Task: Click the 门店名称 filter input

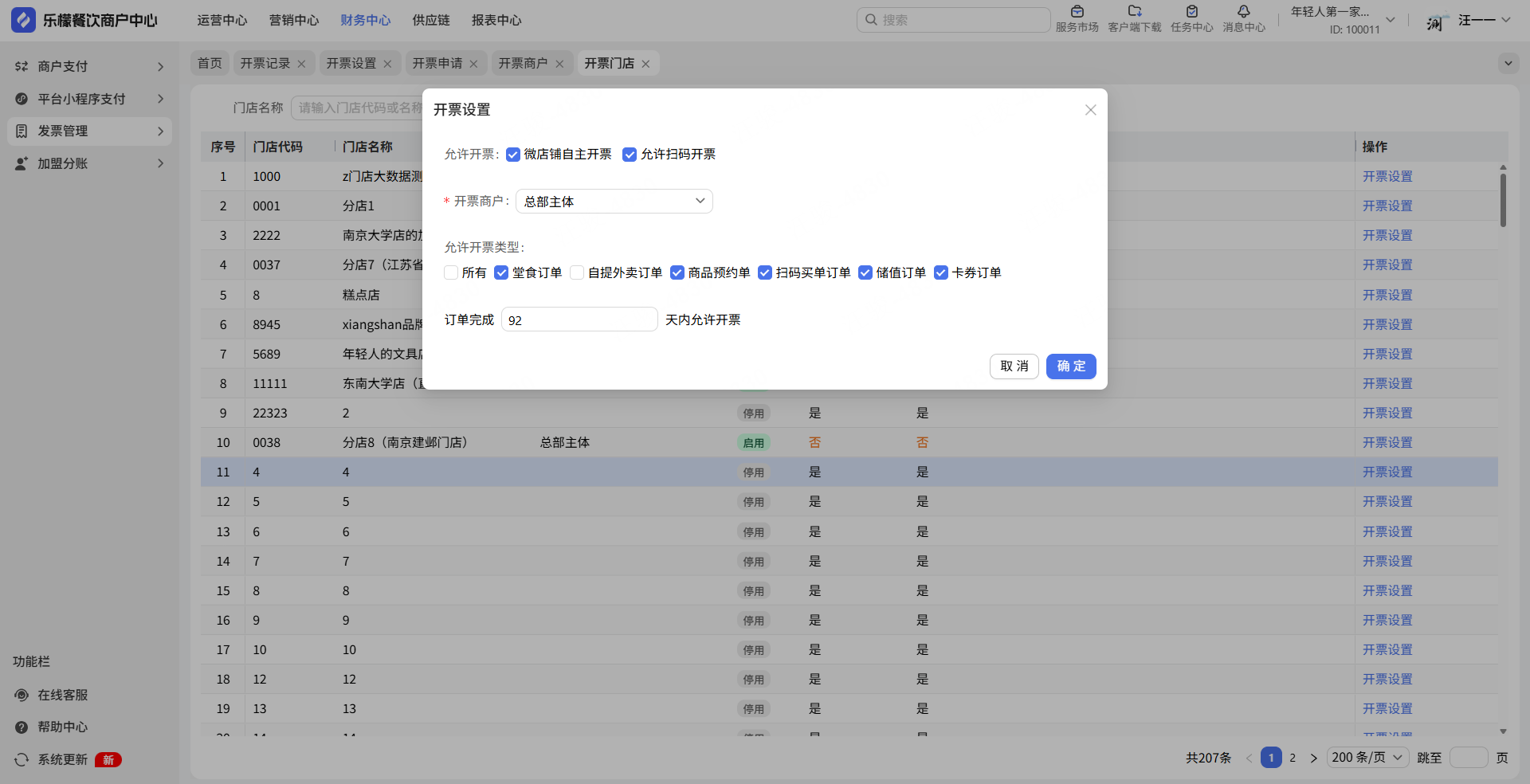Action: pyautogui.click(x=357, y=108)
